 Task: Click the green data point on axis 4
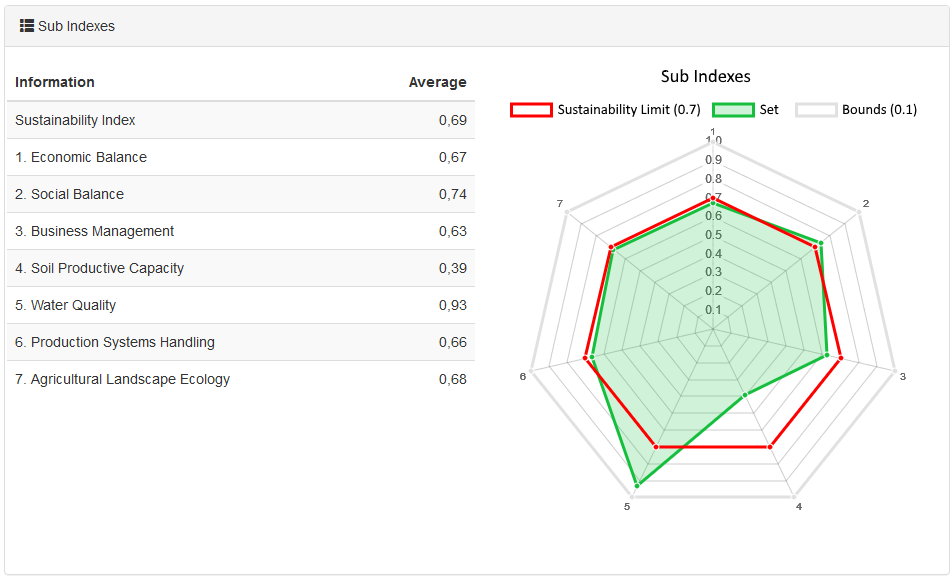[x=744, y=396]
